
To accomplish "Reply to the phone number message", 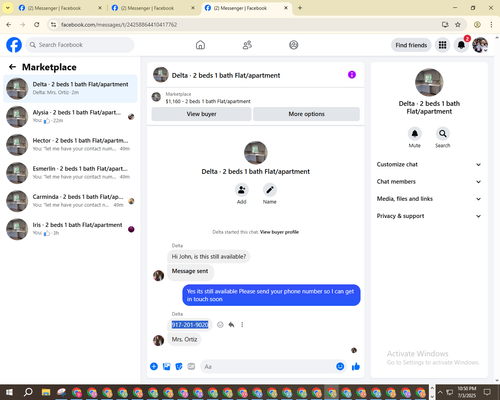I will 231,325.
